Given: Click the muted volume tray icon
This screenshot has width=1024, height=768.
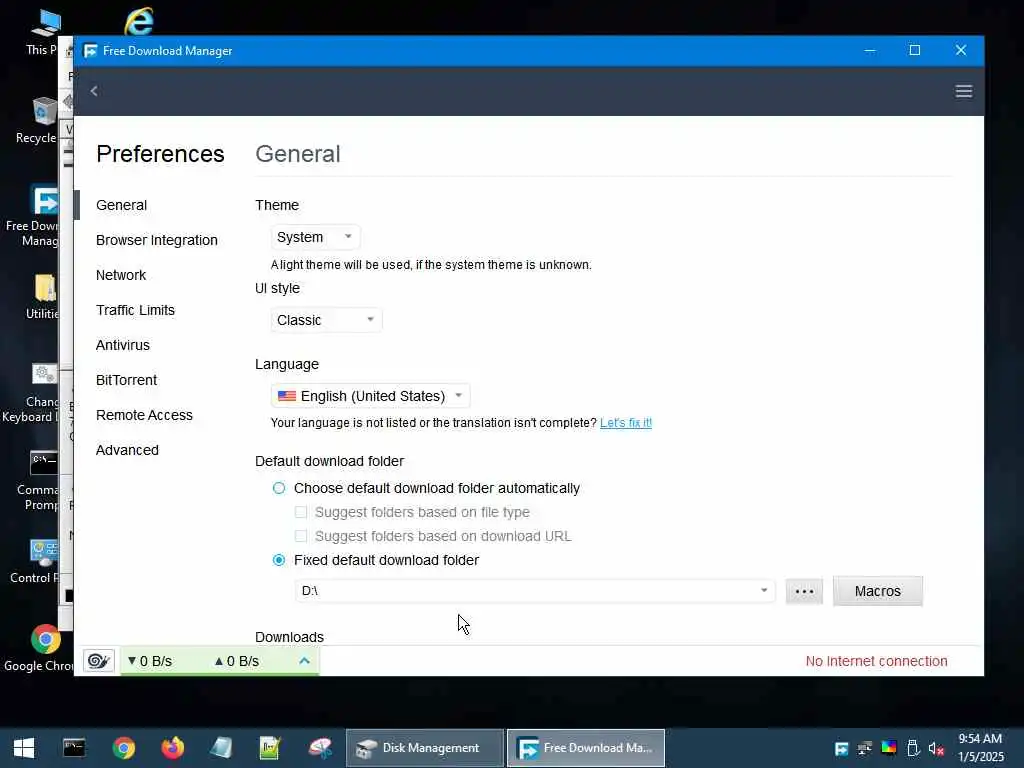Looking at the screenshot, I should click(x=936, y=749).
